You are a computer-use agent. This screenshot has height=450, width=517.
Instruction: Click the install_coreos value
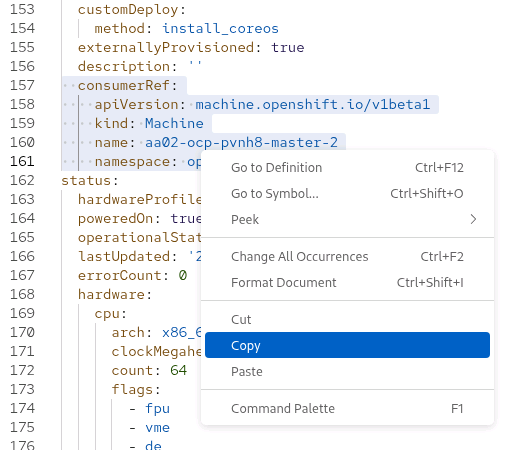point(220,29)
